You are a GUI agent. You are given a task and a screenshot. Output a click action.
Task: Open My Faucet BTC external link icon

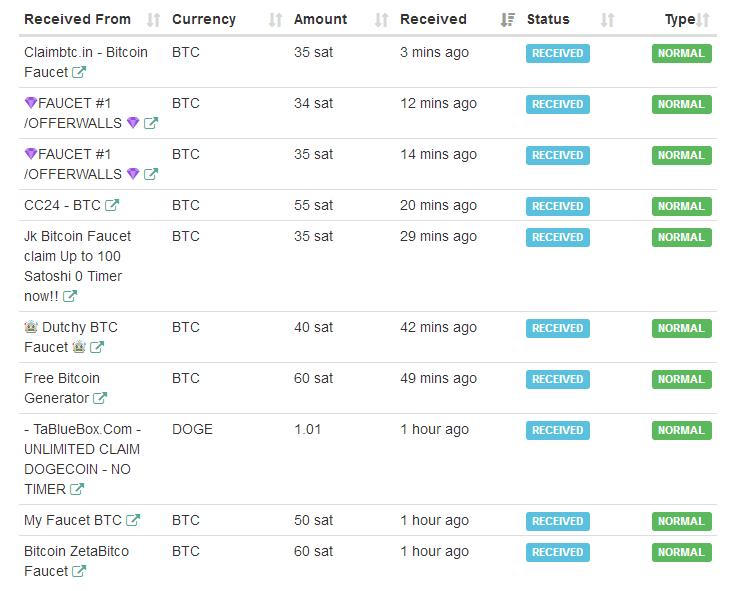pos(133,520)
